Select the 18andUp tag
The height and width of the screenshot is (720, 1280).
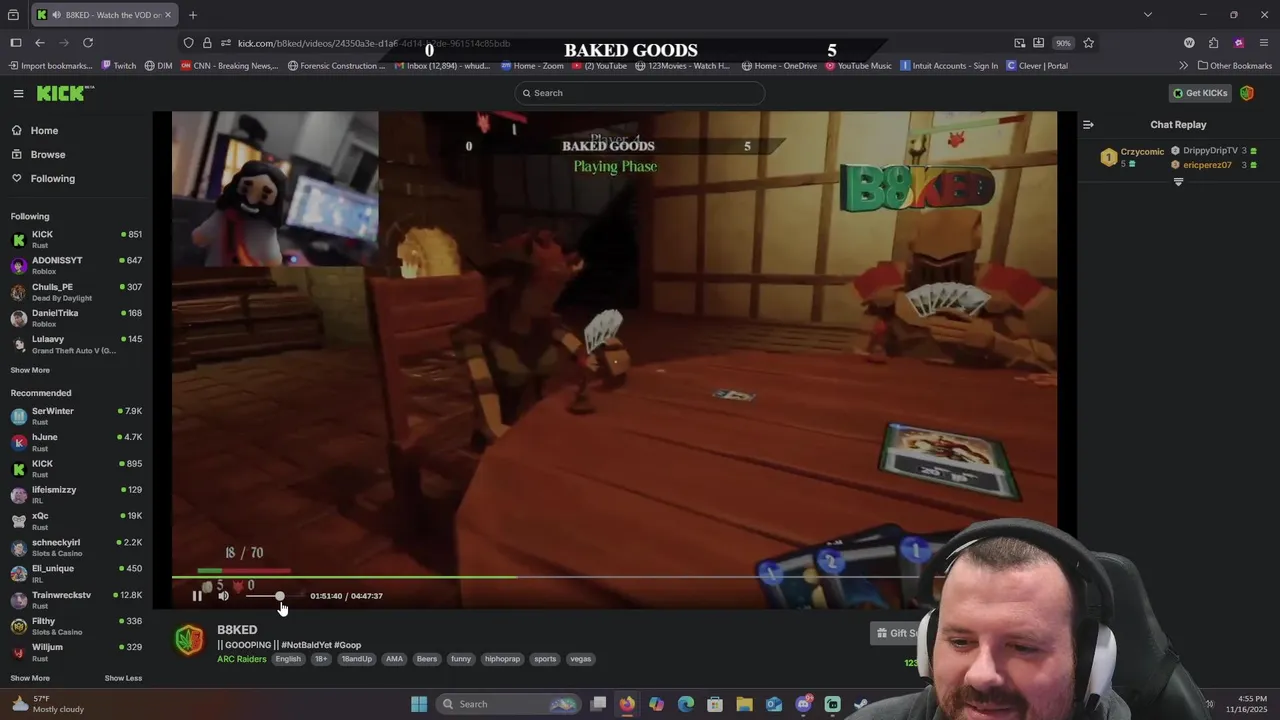(x=356, y=659)
